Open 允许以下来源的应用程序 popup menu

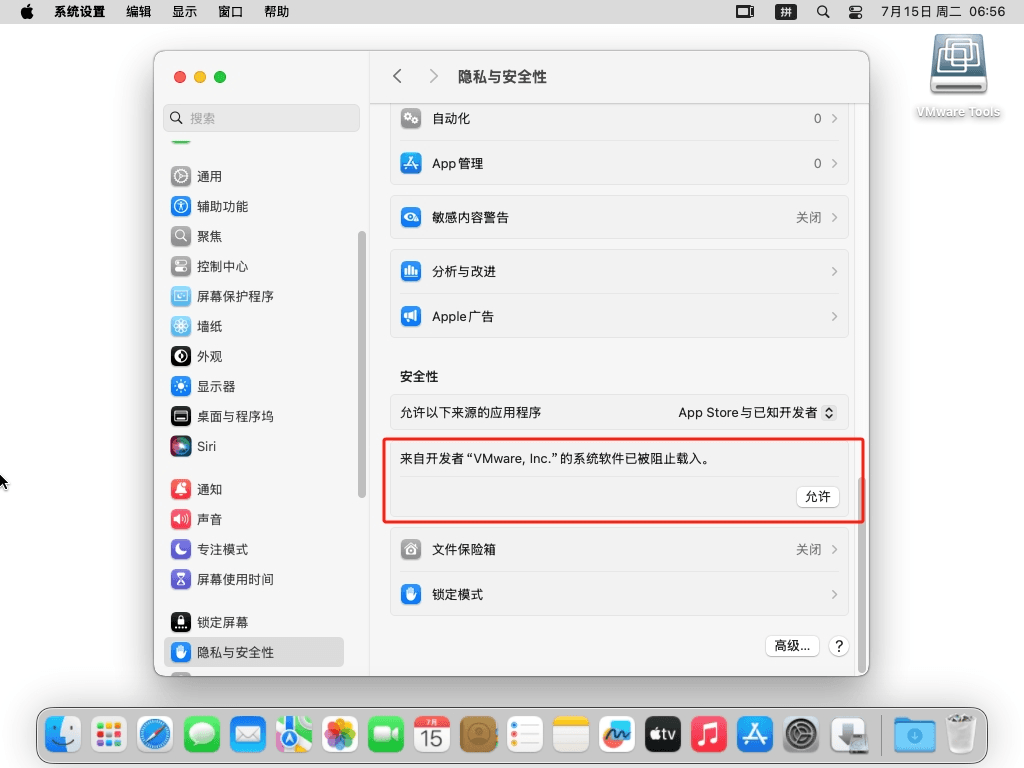[x=757, y=413]
